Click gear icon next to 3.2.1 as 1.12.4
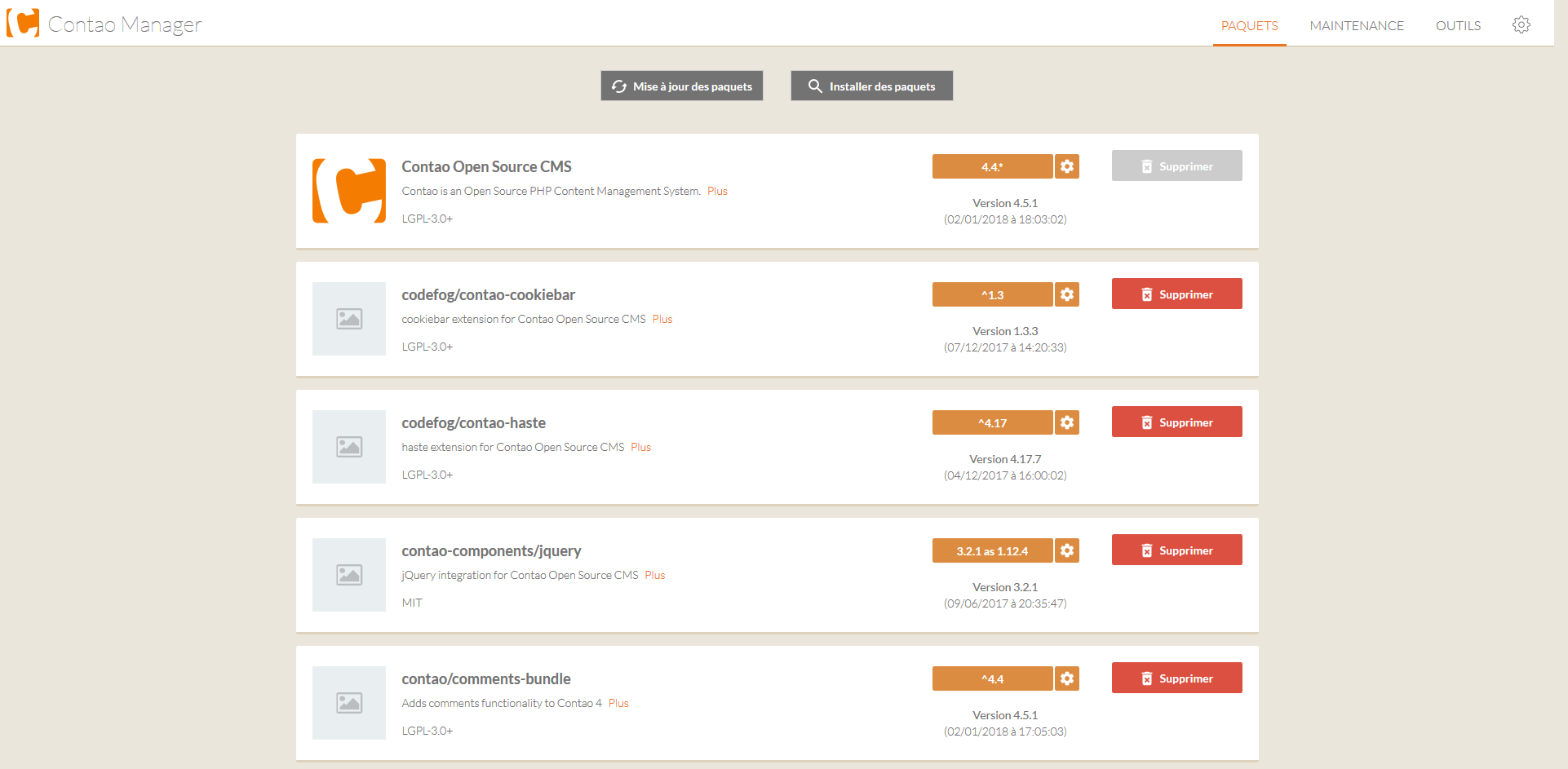Image resolution: width=1568 pixels, height=769 pixels. (1067, 550)
